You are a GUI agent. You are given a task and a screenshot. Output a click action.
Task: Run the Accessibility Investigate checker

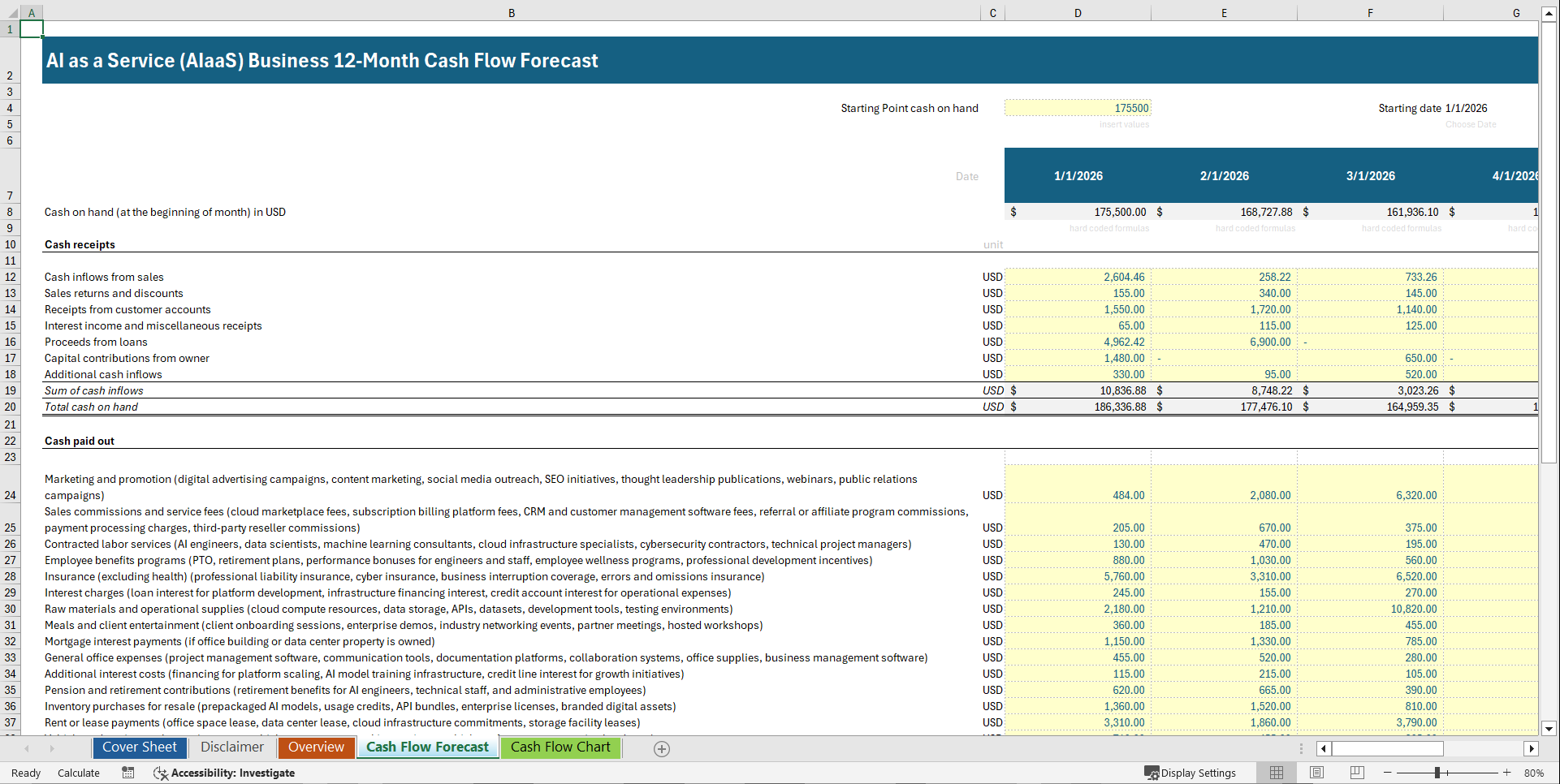(224, 773)
